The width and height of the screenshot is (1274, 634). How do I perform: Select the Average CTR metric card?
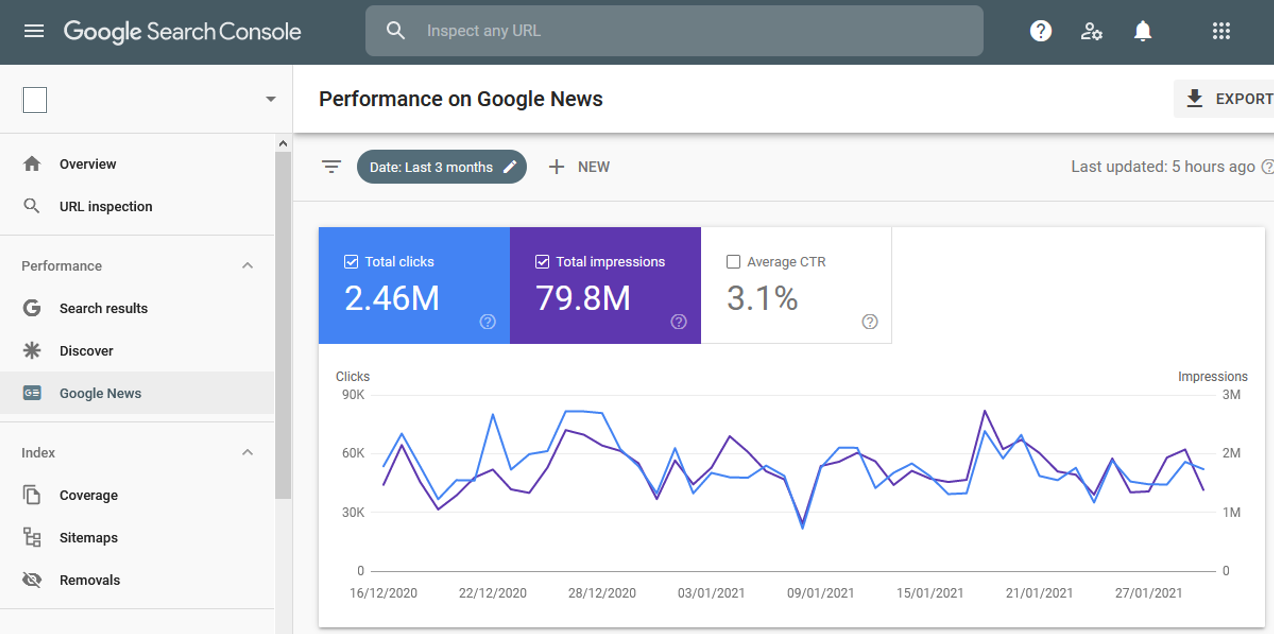[x=796, y=285]
